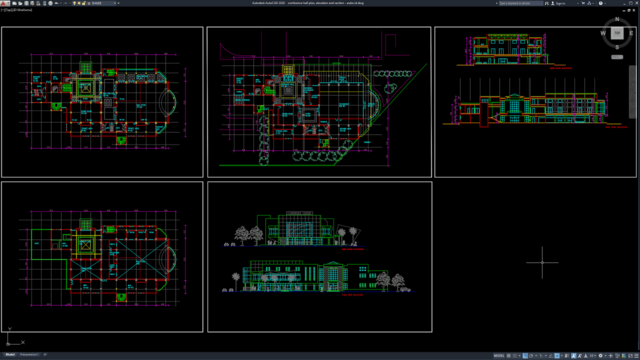Click South on the ViewCube compass

point(617,47)
